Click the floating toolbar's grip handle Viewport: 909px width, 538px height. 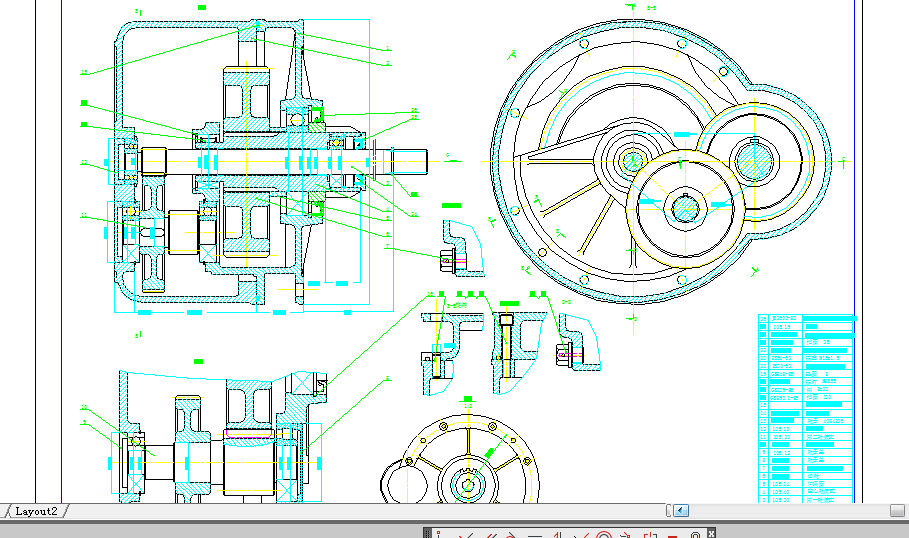427,533
